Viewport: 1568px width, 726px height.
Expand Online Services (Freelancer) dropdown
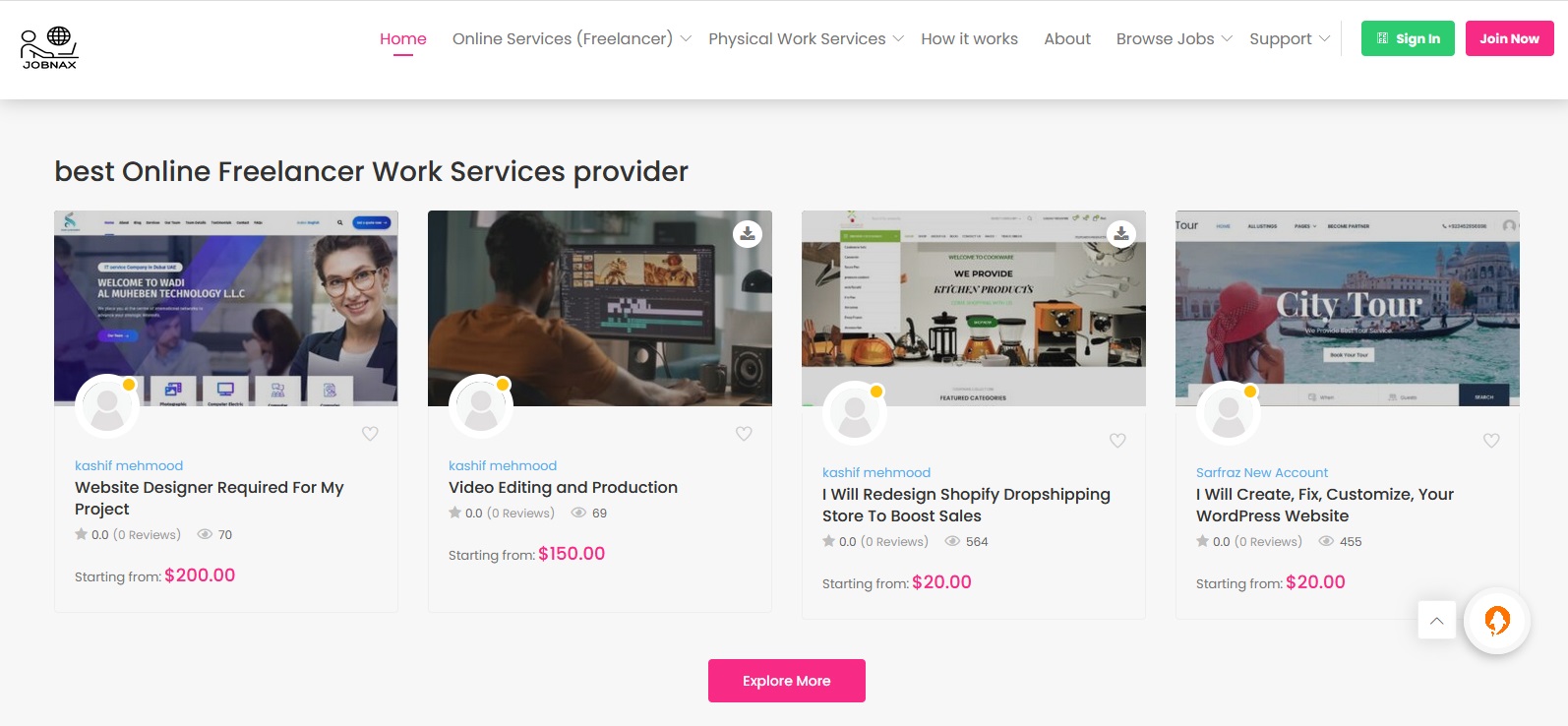click(x=572, y=38)
